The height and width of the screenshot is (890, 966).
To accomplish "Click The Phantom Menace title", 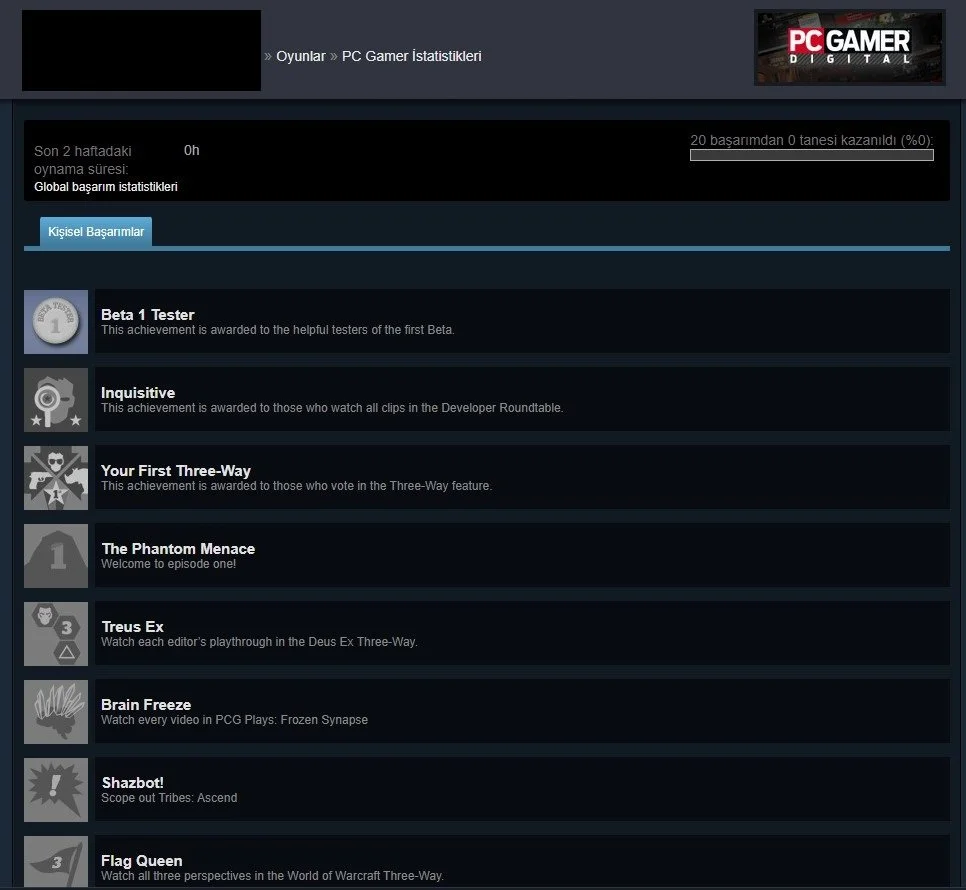I will pos(178,549).
